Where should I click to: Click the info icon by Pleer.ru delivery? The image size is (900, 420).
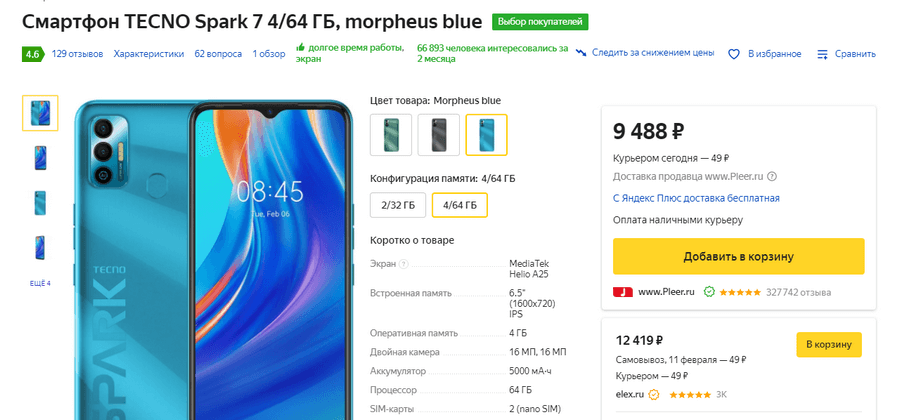pyautogui.click(x=772, y=177)
